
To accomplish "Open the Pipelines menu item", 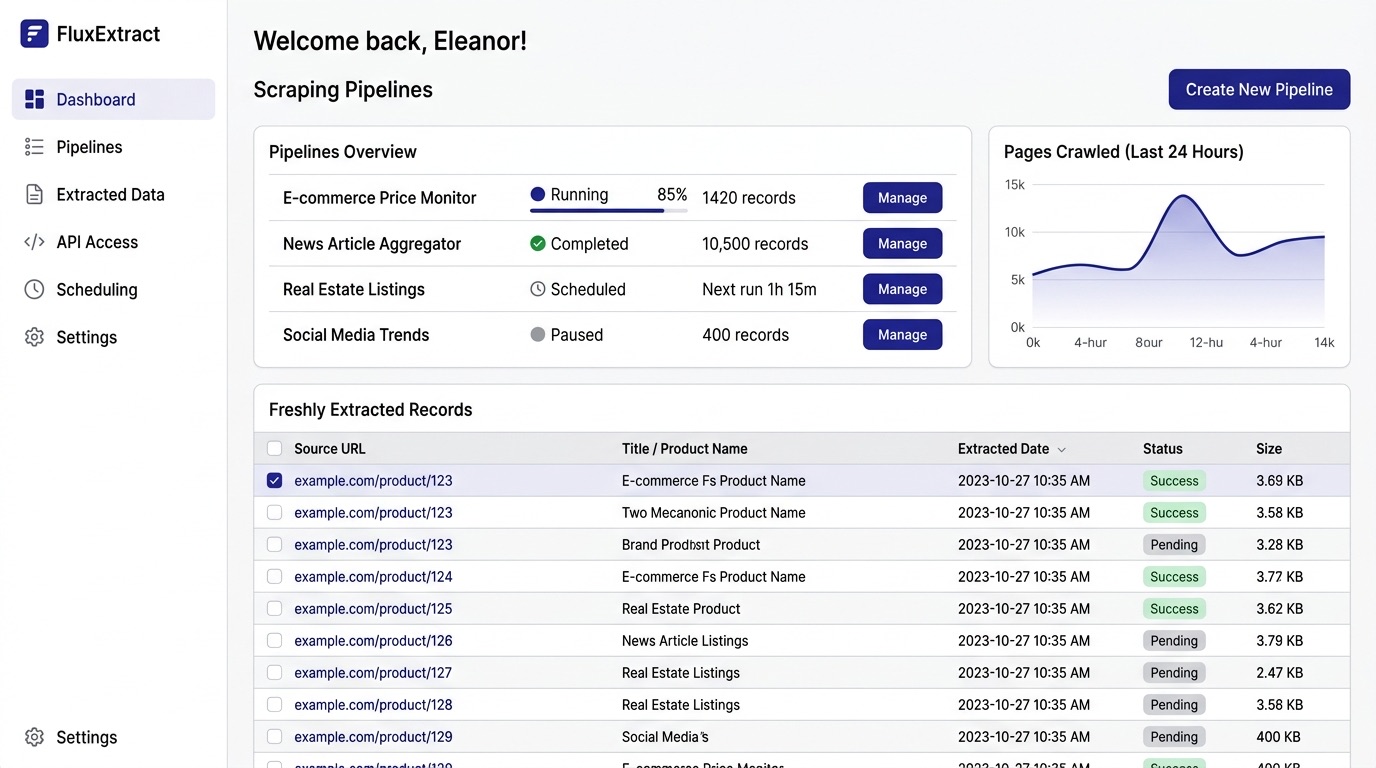I will coord(114,147).
